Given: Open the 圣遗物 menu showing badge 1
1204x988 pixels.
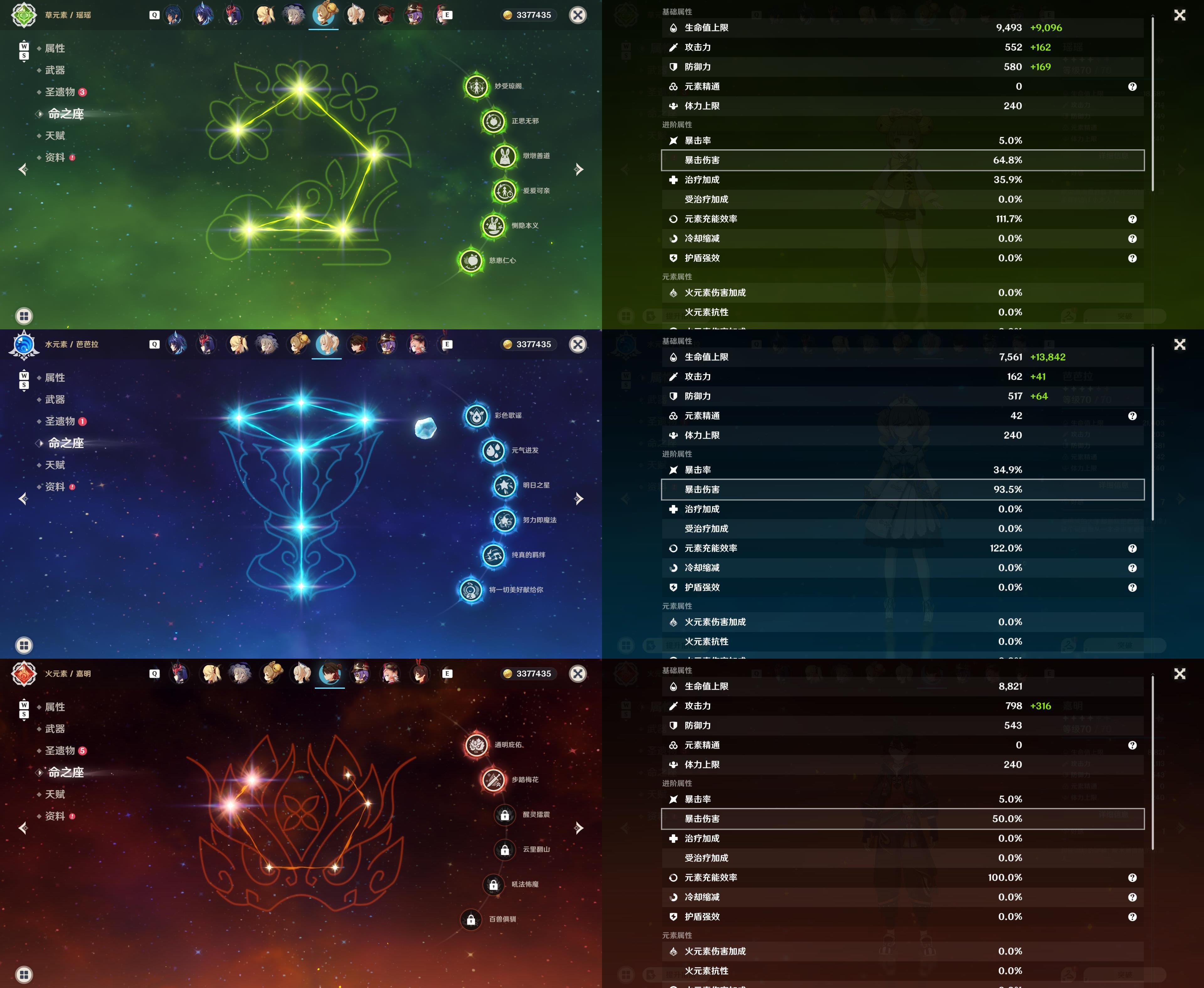Looking at the screenshot, I should coord(61,422).
